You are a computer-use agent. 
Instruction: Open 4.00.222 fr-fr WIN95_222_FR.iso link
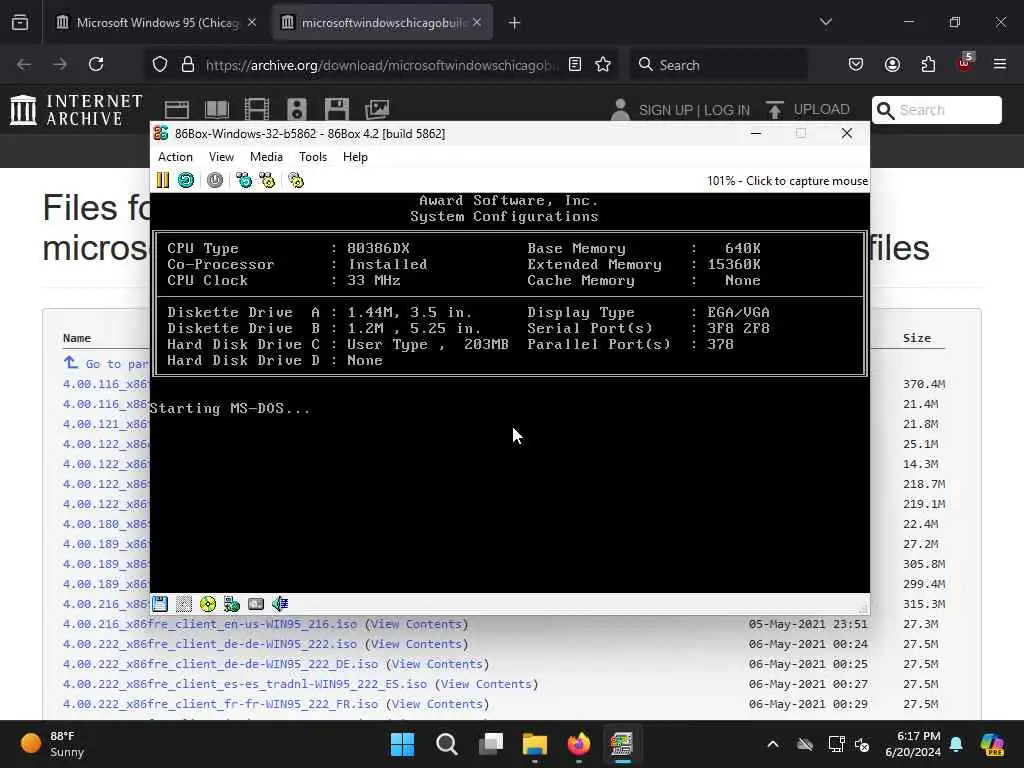coord(220,704)
